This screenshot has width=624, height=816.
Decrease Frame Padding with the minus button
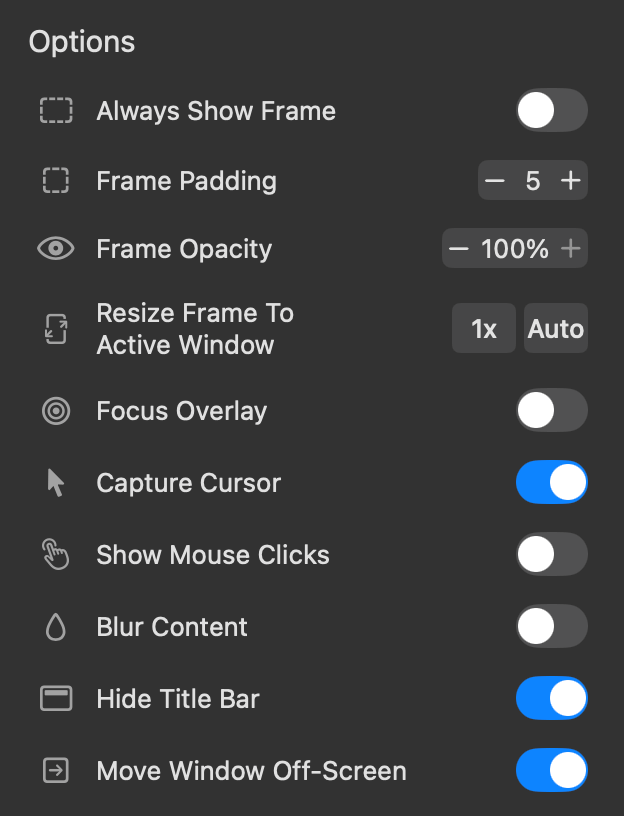(495, 181)
